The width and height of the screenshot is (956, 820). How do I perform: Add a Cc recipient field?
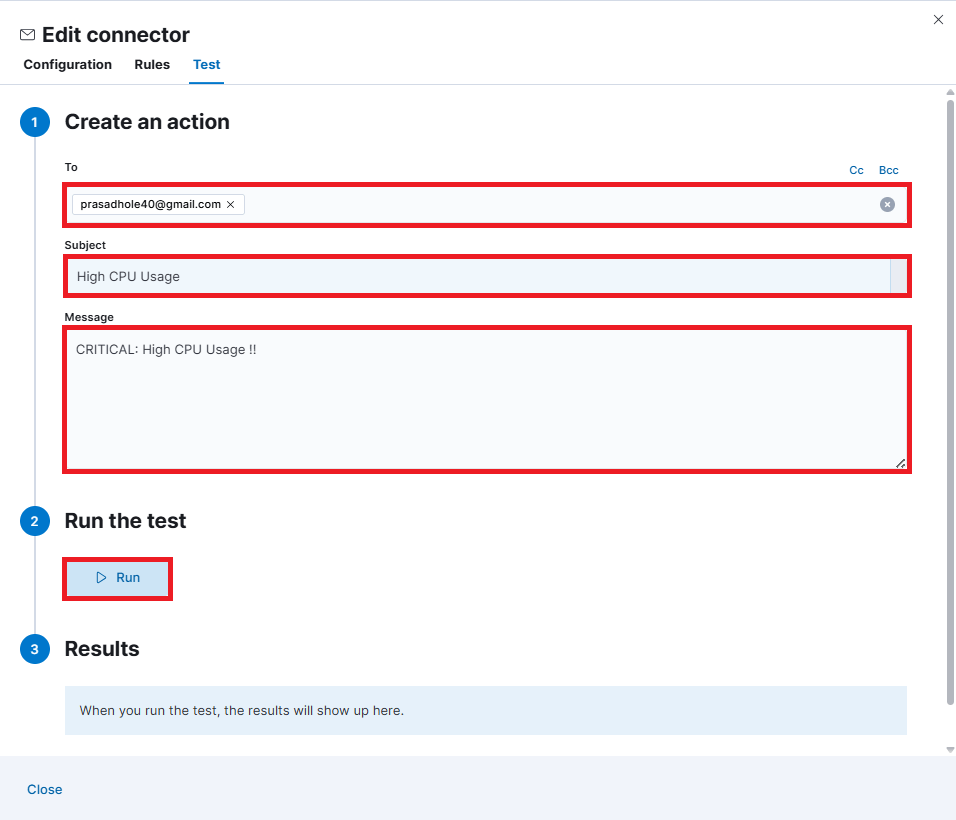[x=856, y=170]
